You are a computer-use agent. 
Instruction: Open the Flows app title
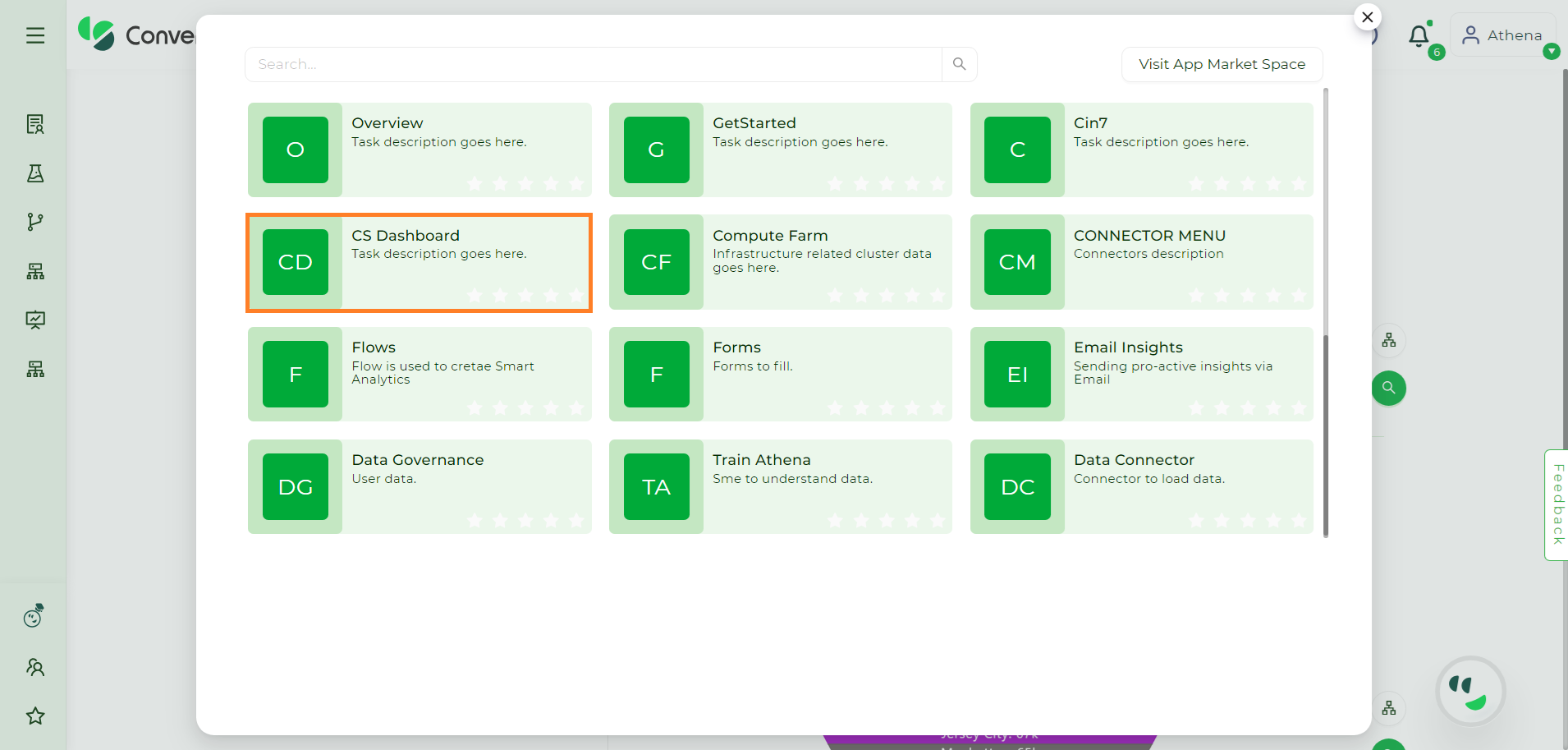[x=374, y=347]
